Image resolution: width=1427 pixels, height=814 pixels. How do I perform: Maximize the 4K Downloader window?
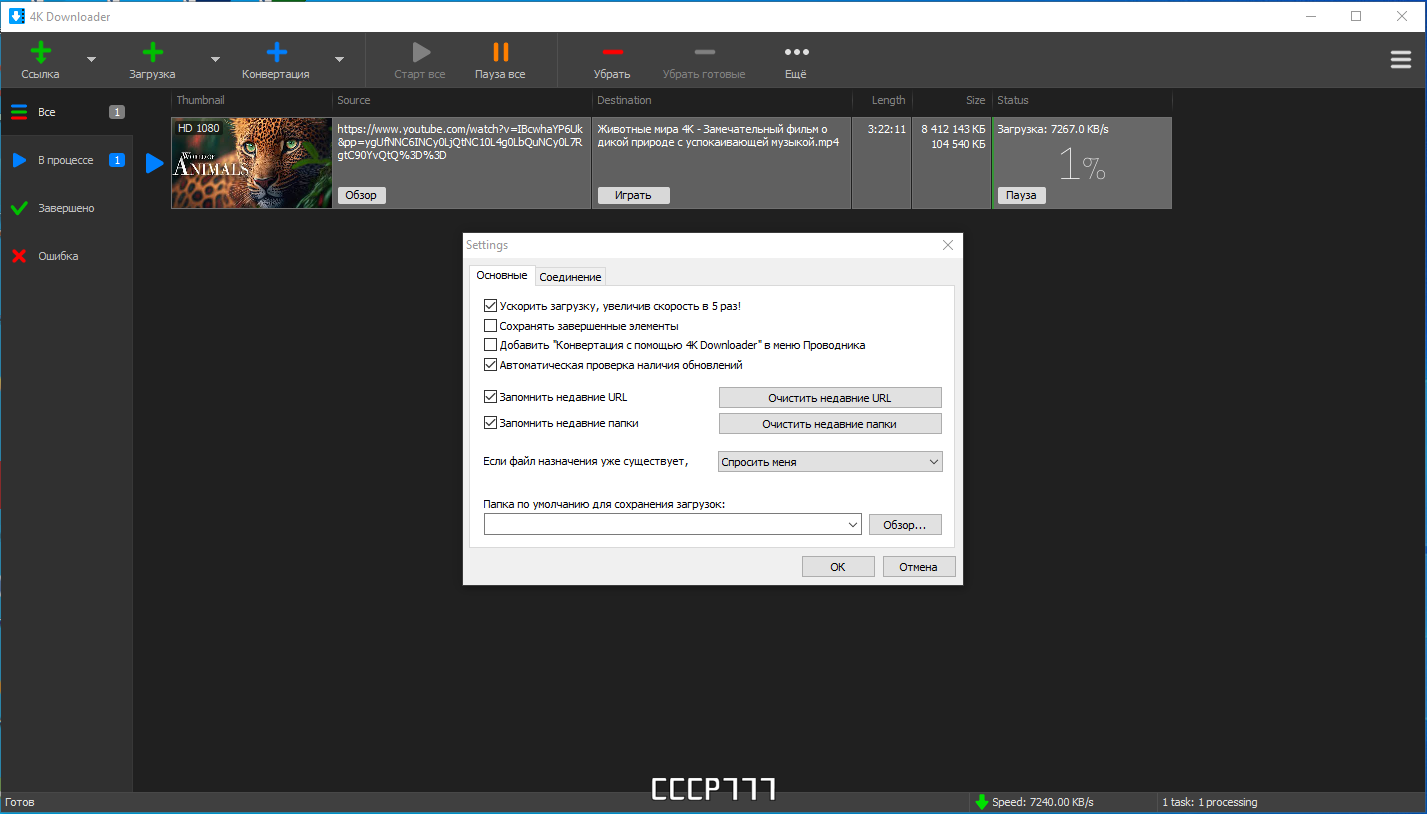coord(1356,16)
